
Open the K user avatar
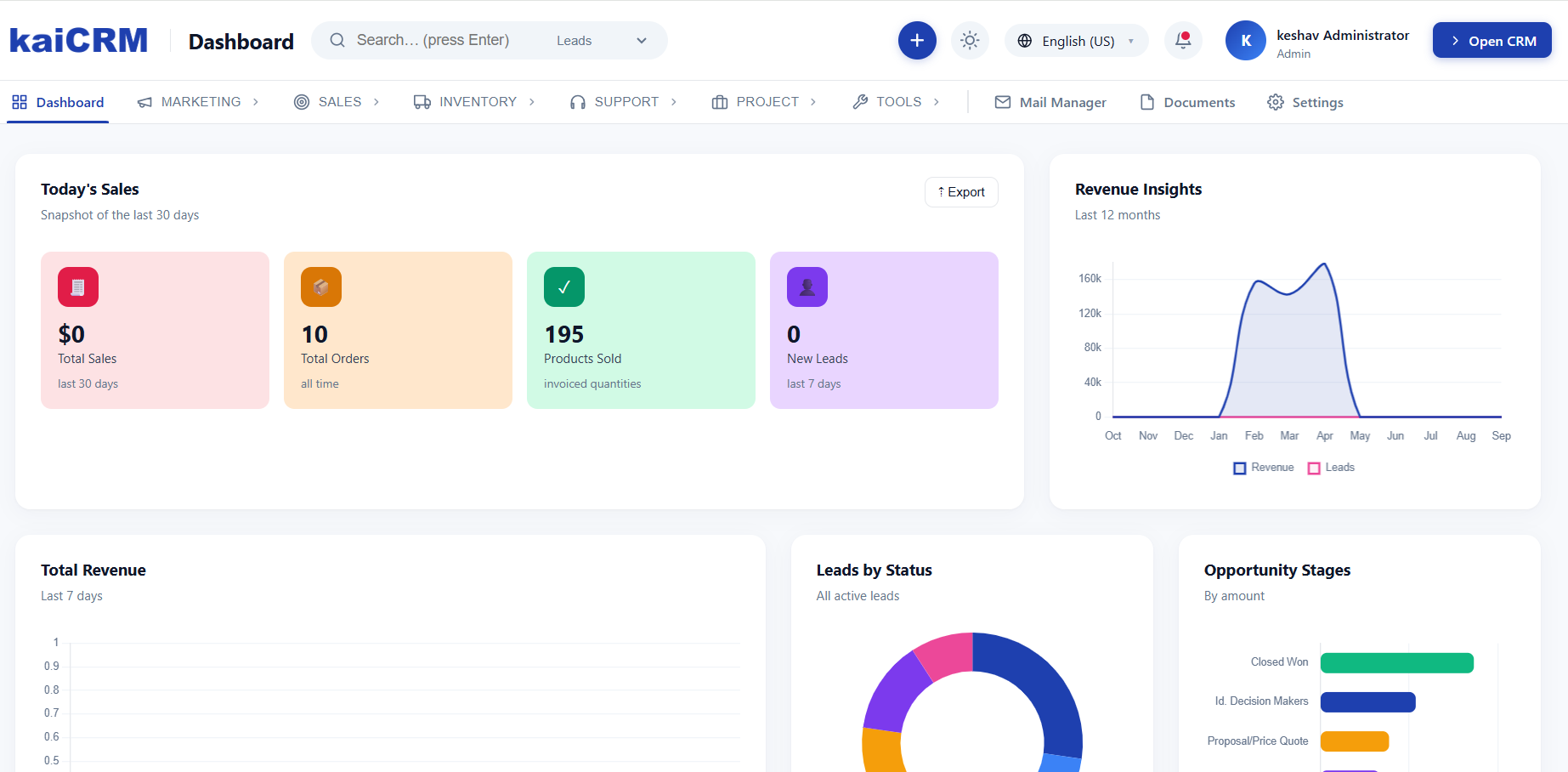(x=1246, y=41)
